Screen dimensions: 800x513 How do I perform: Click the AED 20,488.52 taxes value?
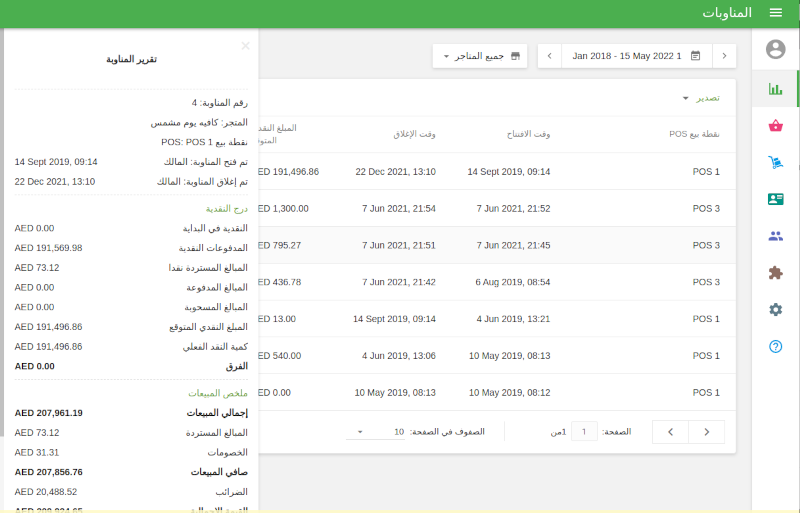coord(46,492)
